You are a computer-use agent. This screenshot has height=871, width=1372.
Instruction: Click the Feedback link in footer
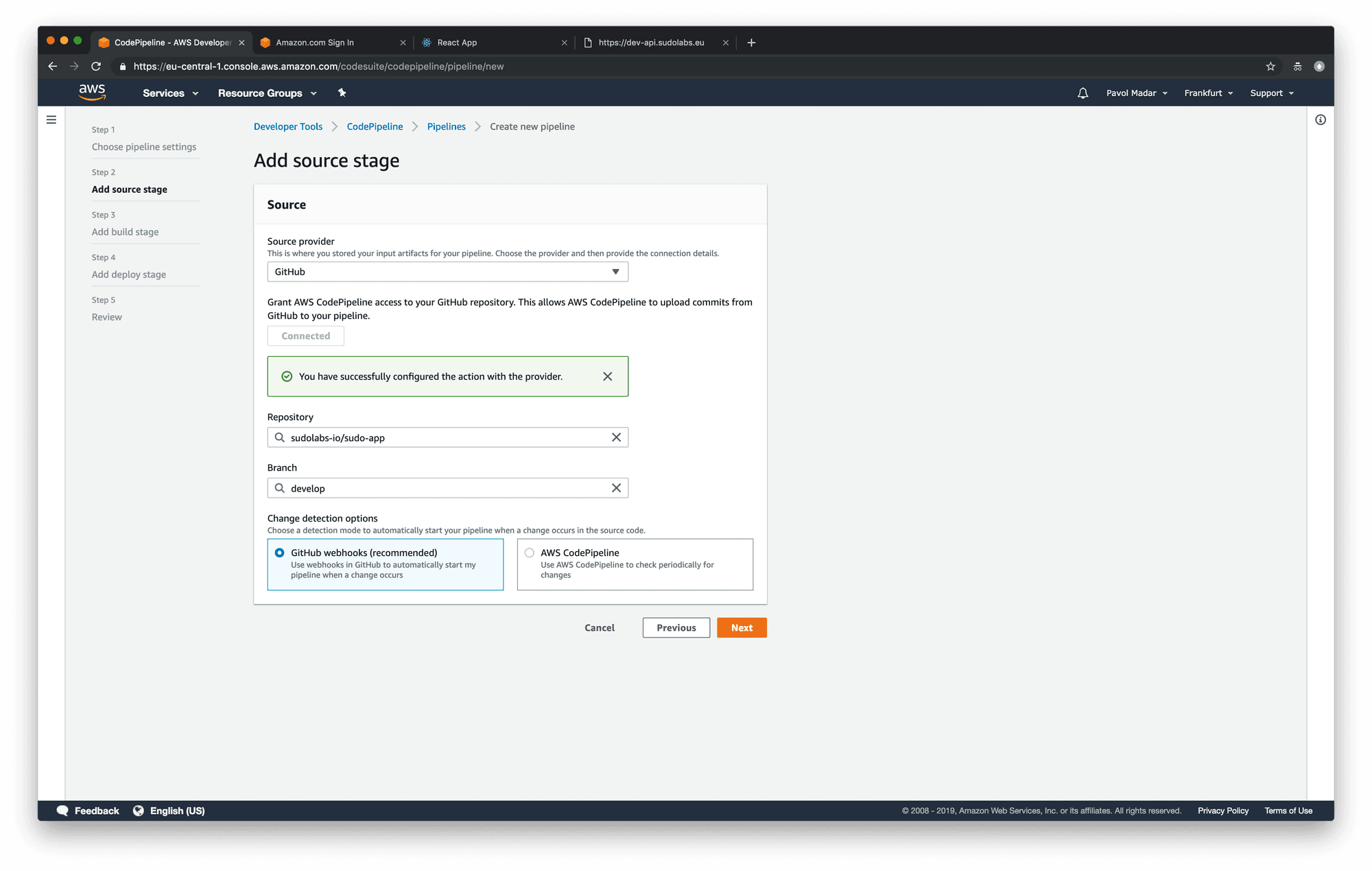click(97, 811)
